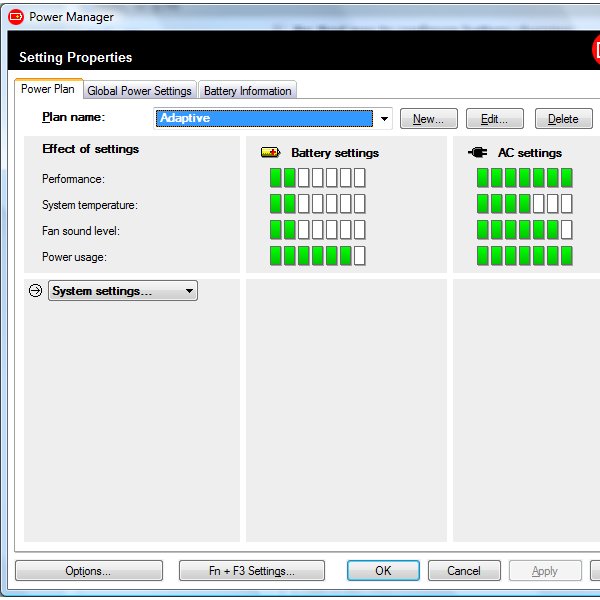Click the AC plug icon beside AC settings
600x600 pixels.
478,153
